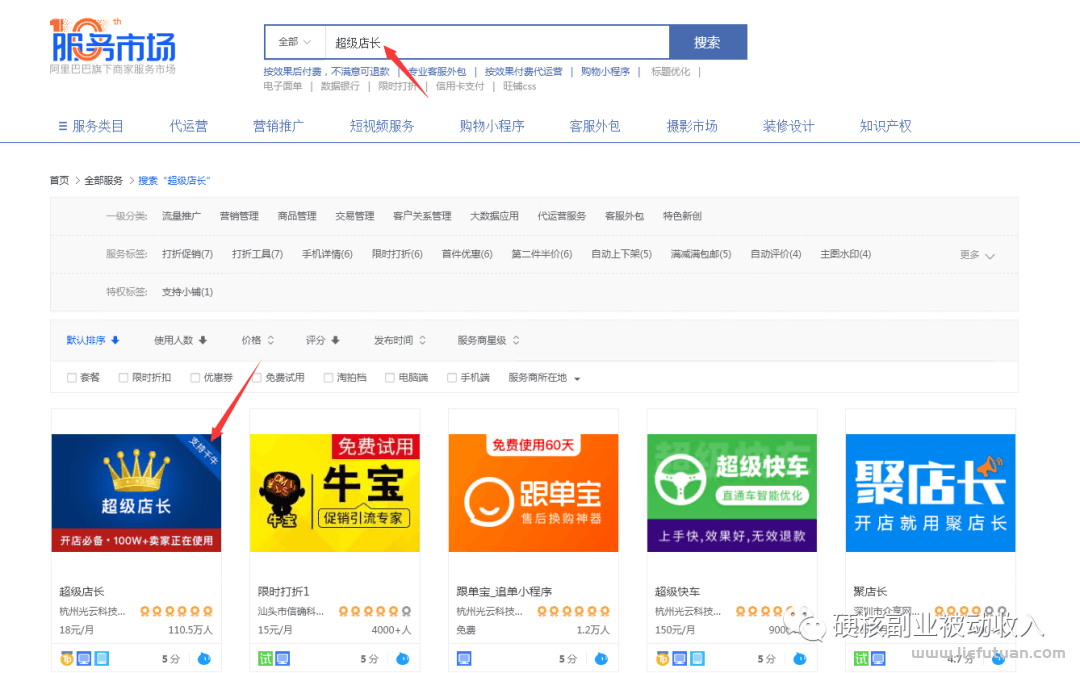
Task: Click the star rating of 限时打折1
Action: click(x=375, y=611)
